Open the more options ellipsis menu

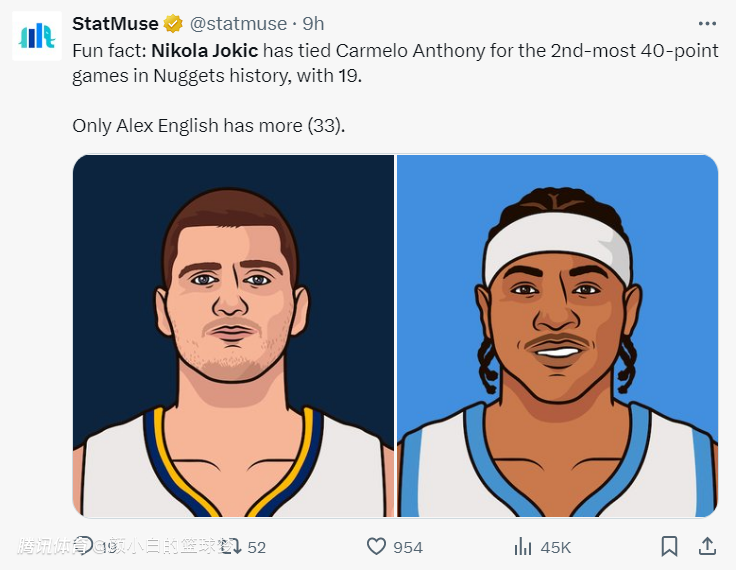(x=708, y=23)
